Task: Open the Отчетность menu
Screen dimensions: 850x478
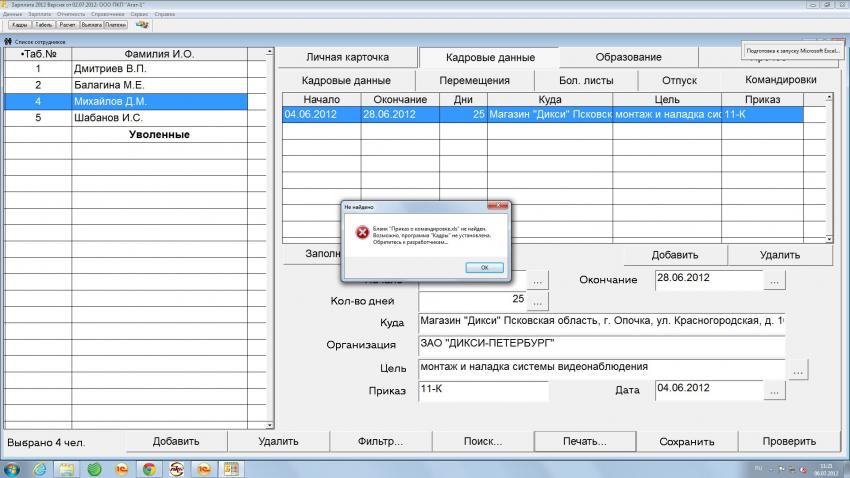Action: coord(70,14)
